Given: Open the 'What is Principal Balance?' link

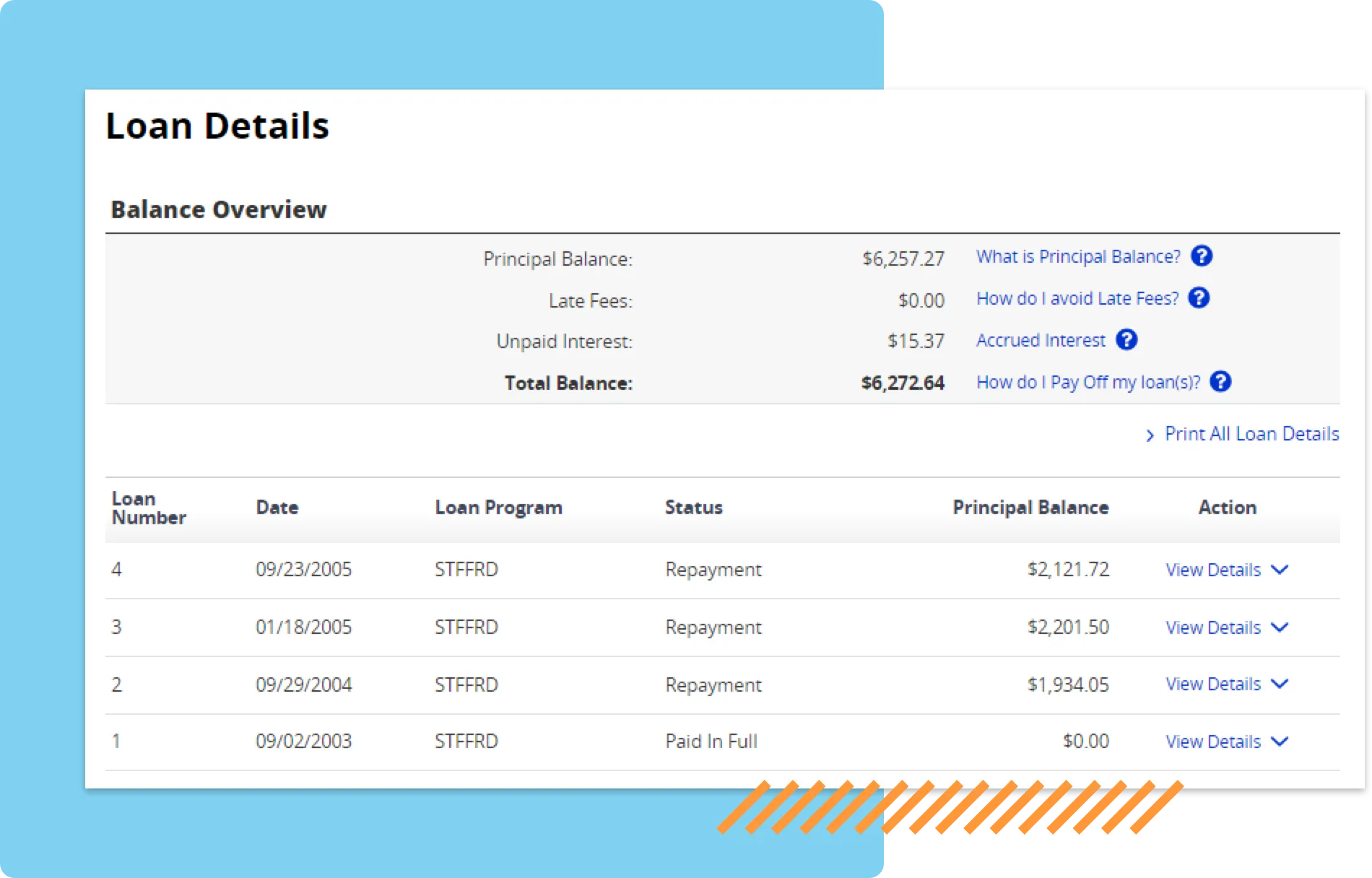Looking at the screenshot, I should [1078, 257].
